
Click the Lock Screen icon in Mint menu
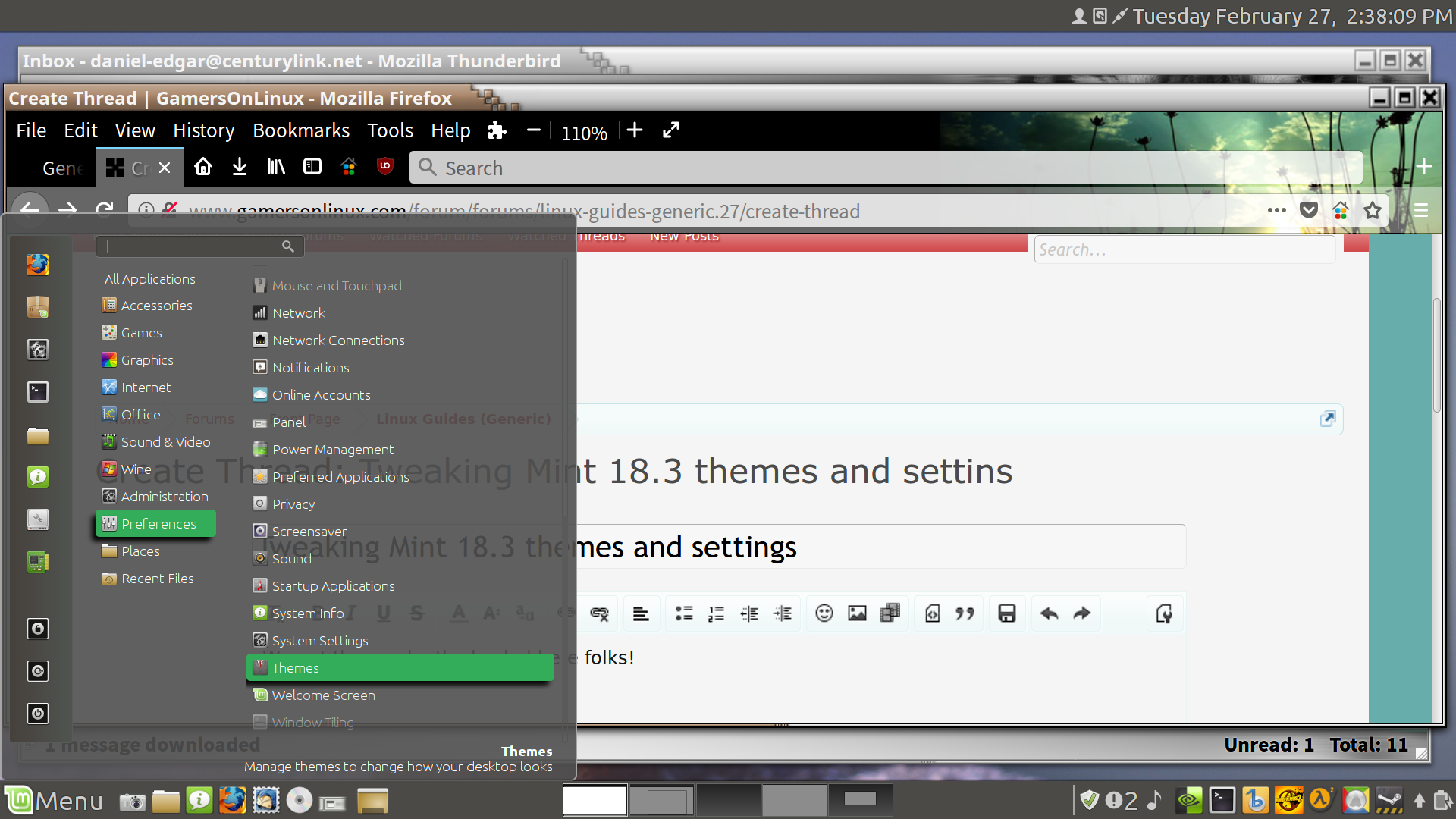click(38, 629)
